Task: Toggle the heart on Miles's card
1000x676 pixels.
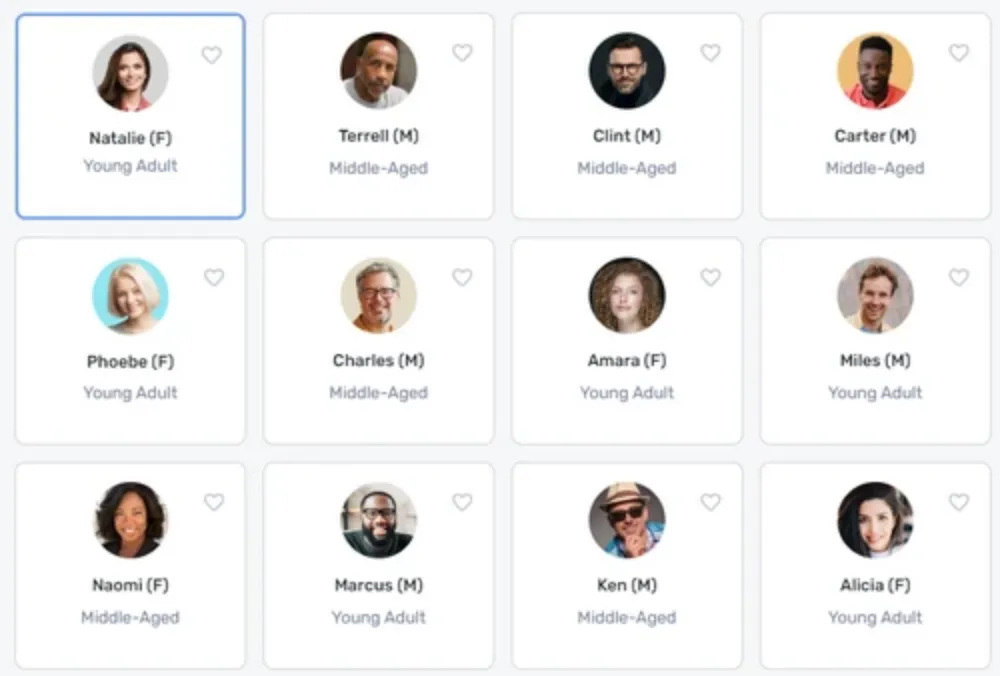Action: coord(959,277)
